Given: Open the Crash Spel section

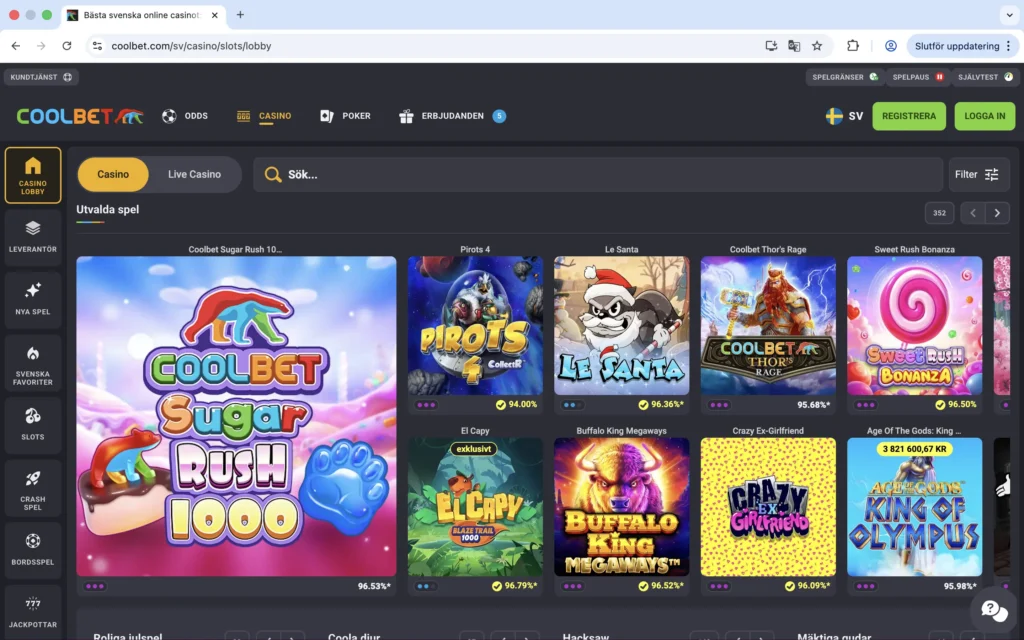Looking at the screenshot, I should pyautogui.click(x=33, y=489).
